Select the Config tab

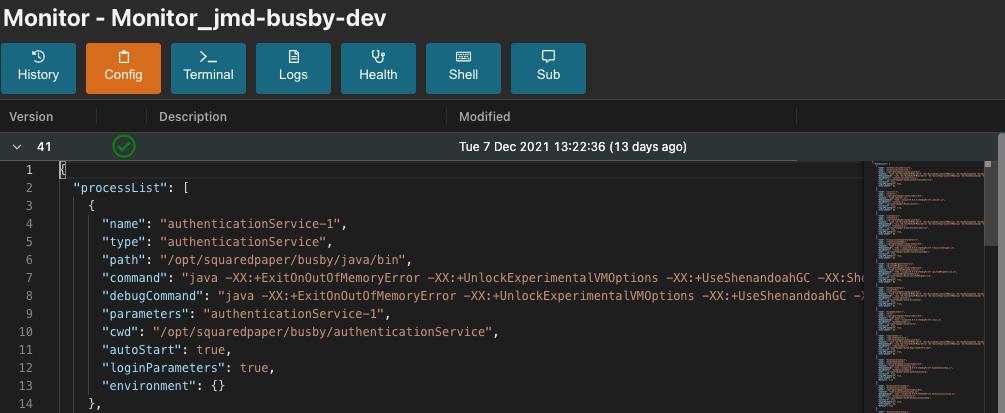(x=123, y=68)
